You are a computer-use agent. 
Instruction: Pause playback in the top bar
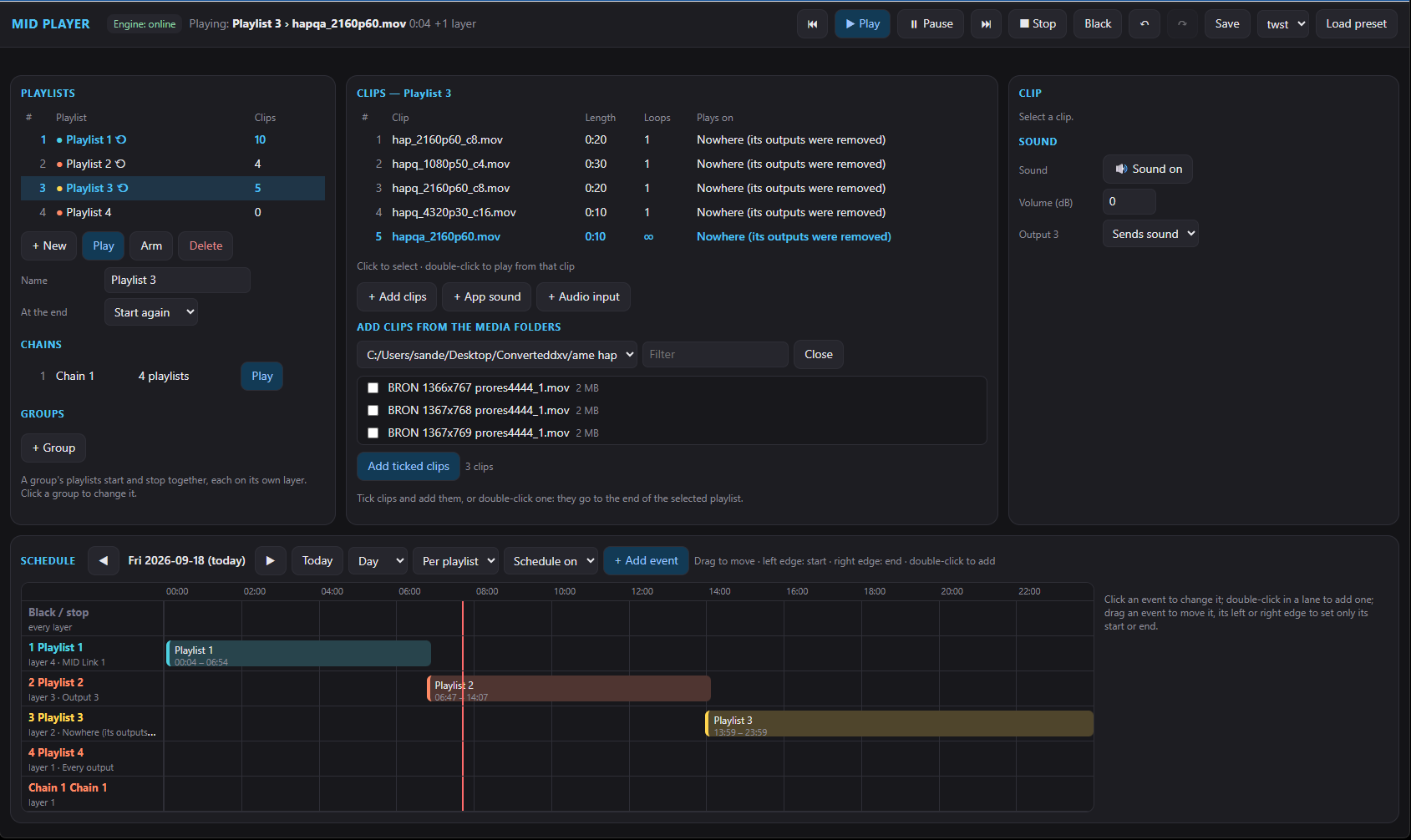(931, 24)
